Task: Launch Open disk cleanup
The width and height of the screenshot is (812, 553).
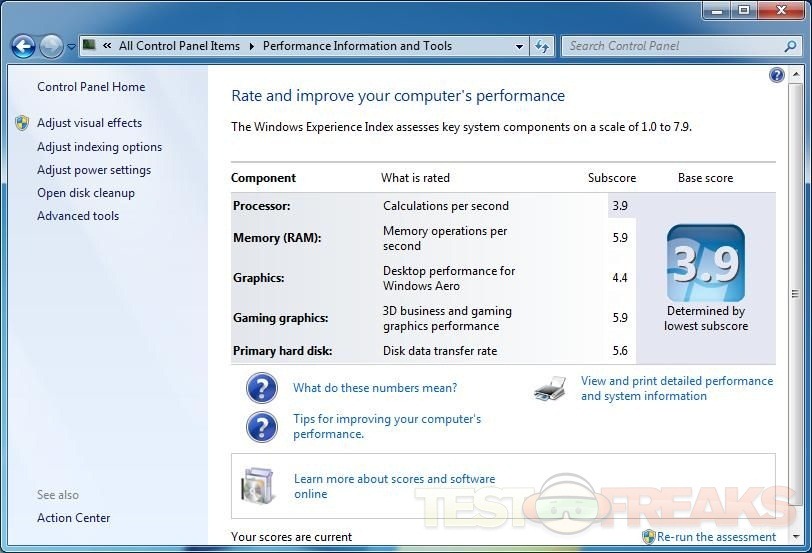Action: (86, 193)
